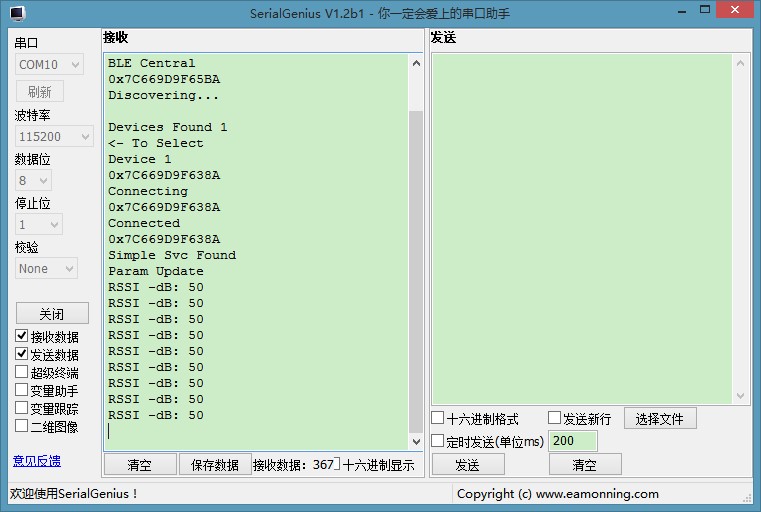This screenshot has height=512, width=761.
Task: Click the timed send interval field showing 200
Action: tap(573, 441)
